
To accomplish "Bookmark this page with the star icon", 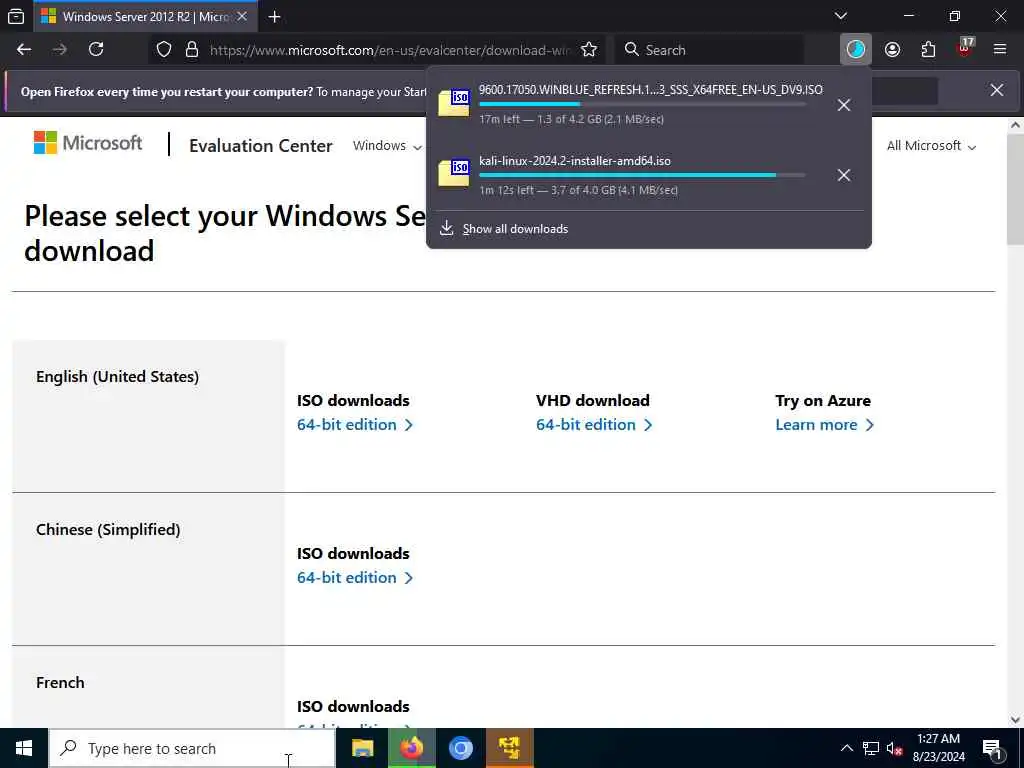I will click(x=588, y=50).
